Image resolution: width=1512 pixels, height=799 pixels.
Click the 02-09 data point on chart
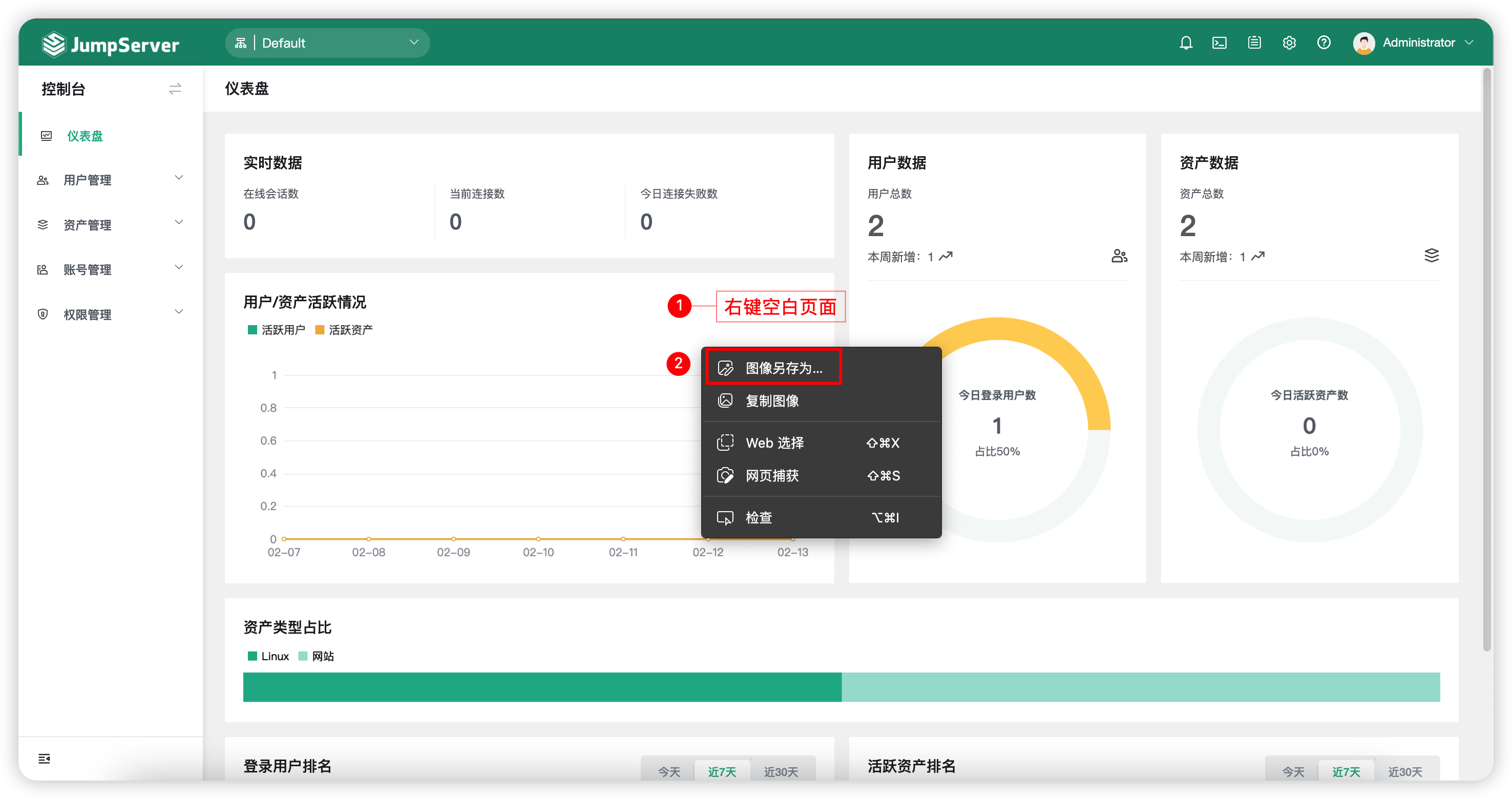click(x=454, y=538)
